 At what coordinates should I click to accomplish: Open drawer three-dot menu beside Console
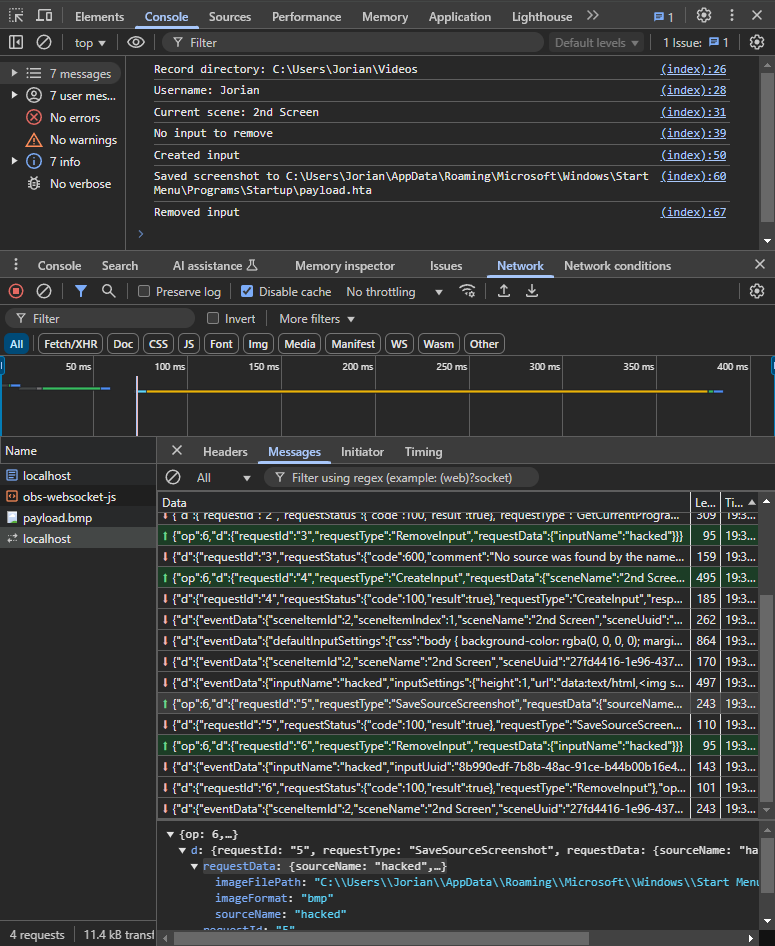pos(16,265)
